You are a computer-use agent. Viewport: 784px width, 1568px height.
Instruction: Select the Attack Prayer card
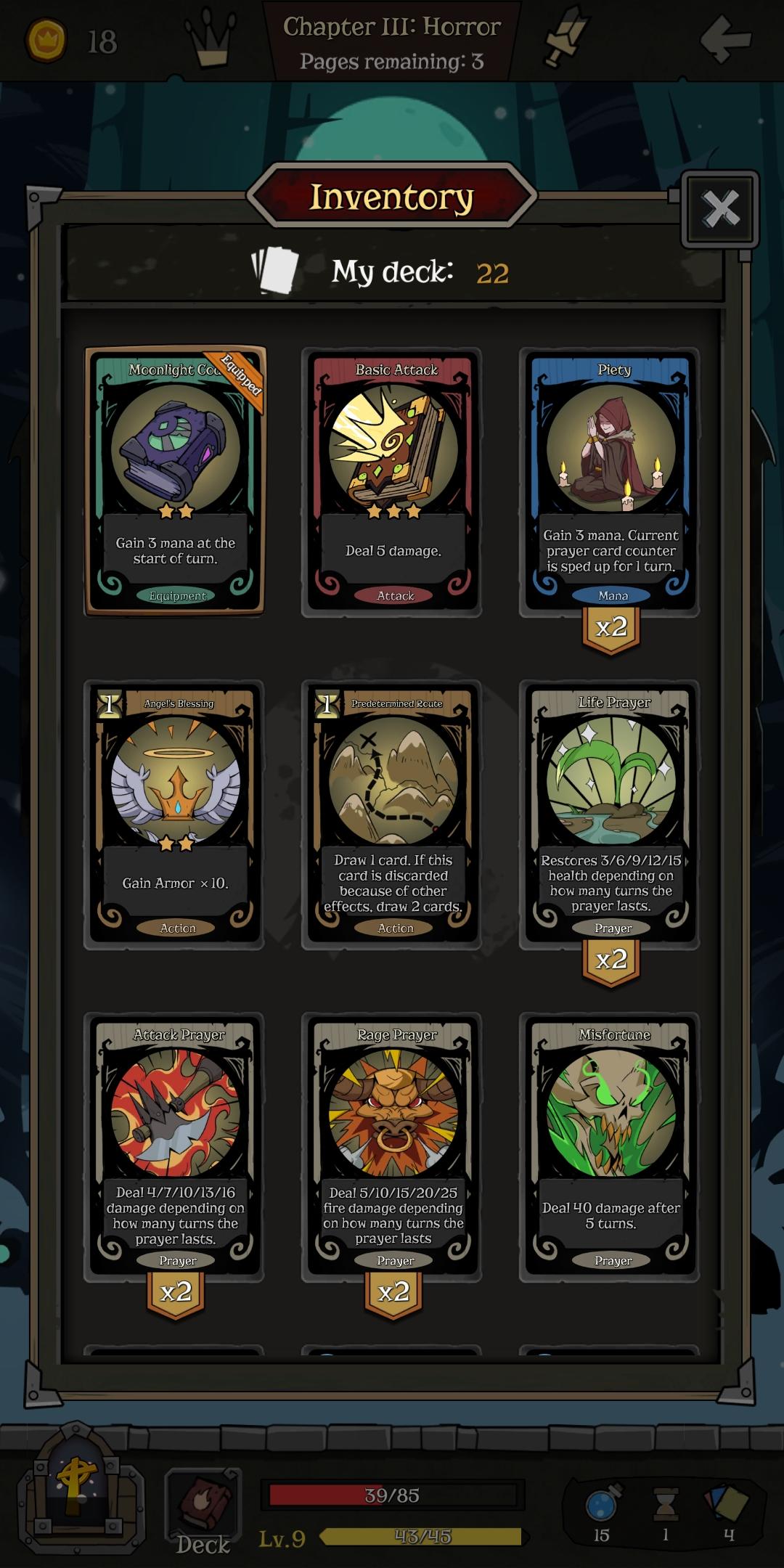pos(174,1147)
